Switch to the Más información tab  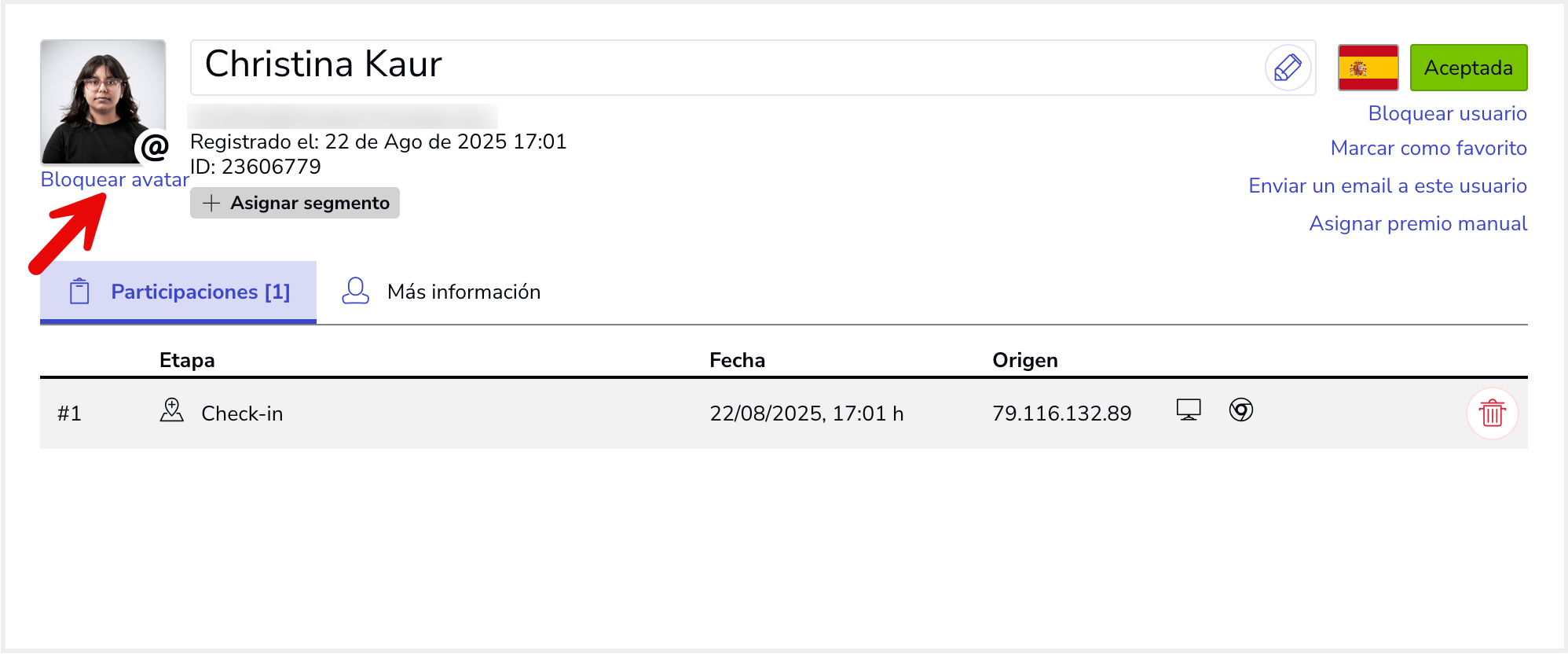point(441,292)
